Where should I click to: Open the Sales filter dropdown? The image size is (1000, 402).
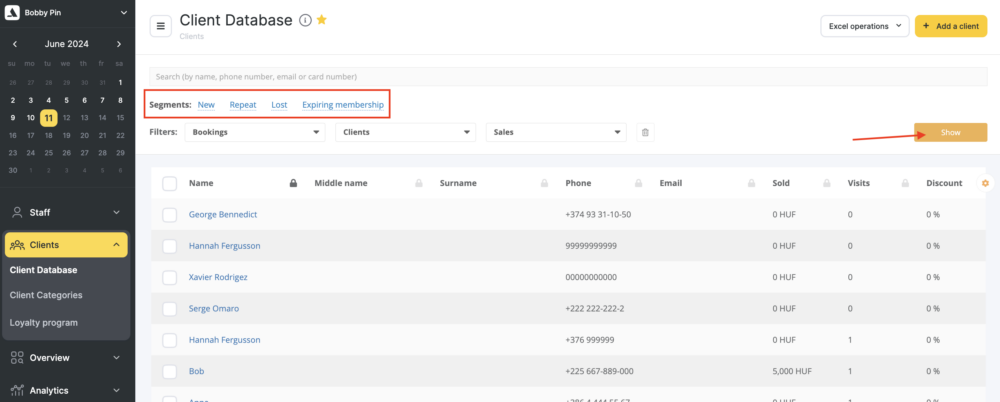click(x=556, y=132)
